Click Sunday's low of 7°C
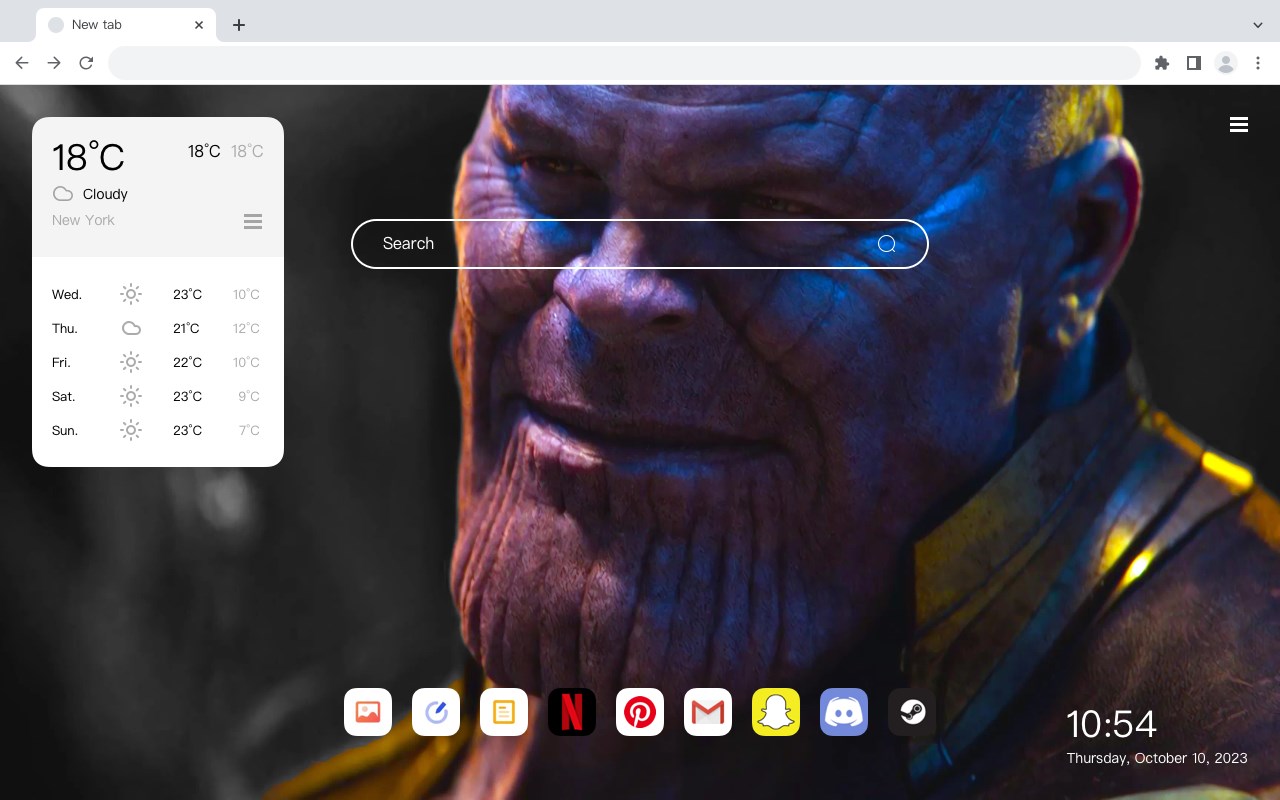1280x800 pixels. click(x=249, y=430)
